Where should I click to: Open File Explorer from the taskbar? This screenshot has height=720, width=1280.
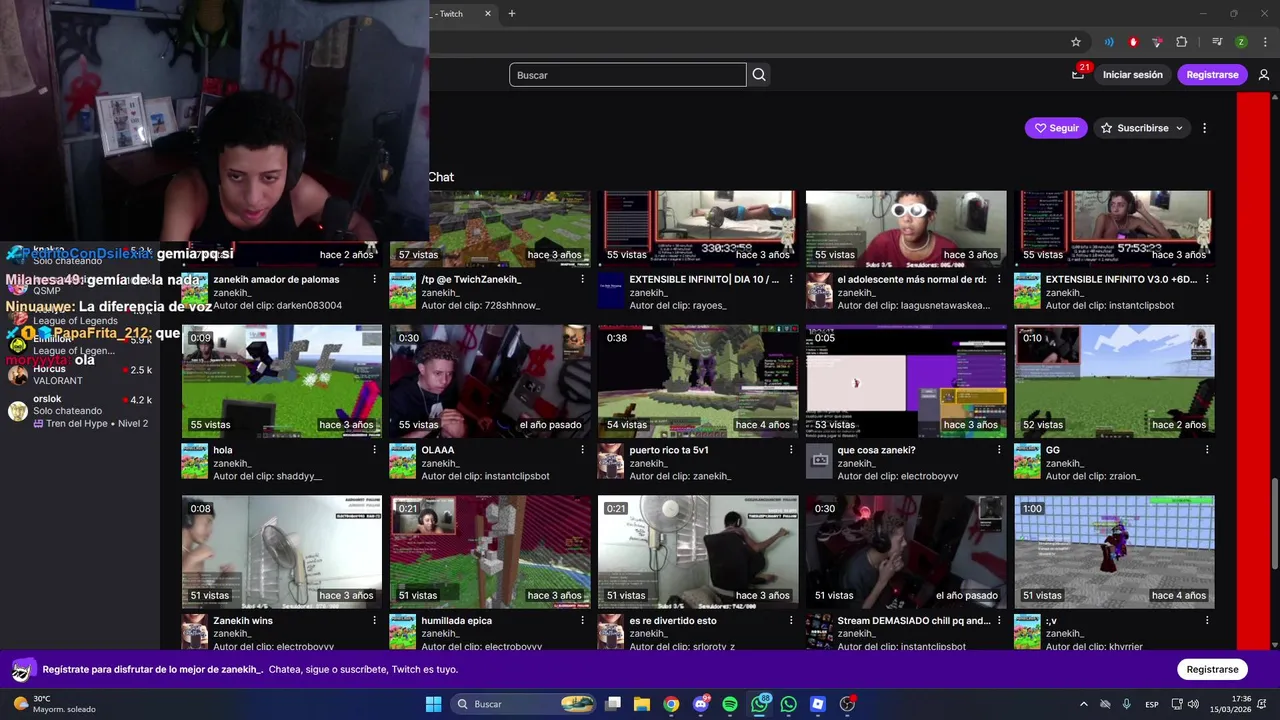[x=642, y=704]
